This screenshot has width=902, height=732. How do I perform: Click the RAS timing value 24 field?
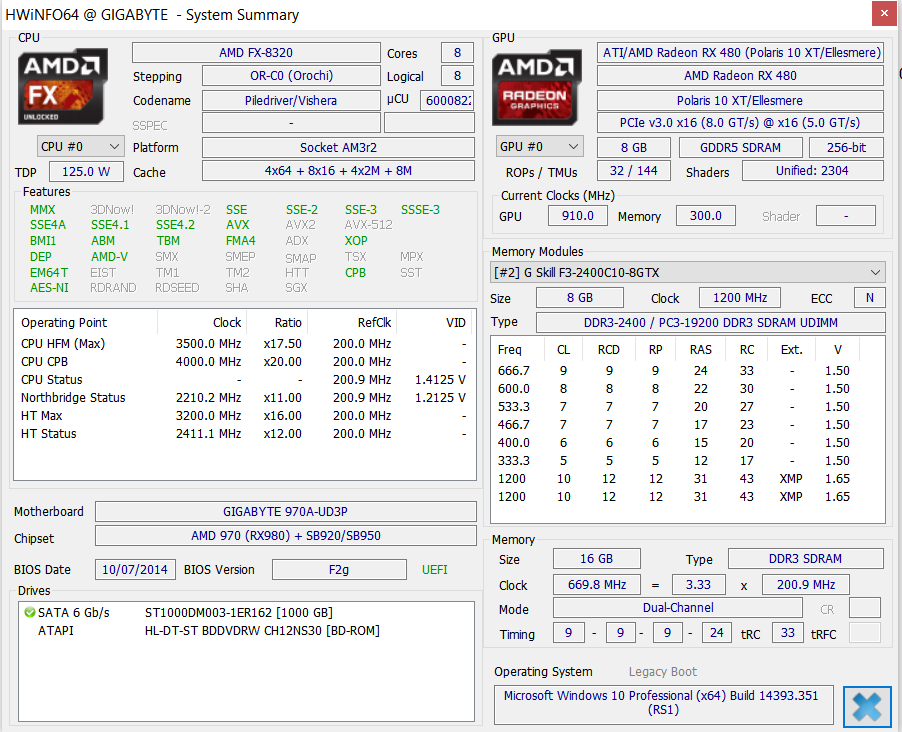(716, 633)
